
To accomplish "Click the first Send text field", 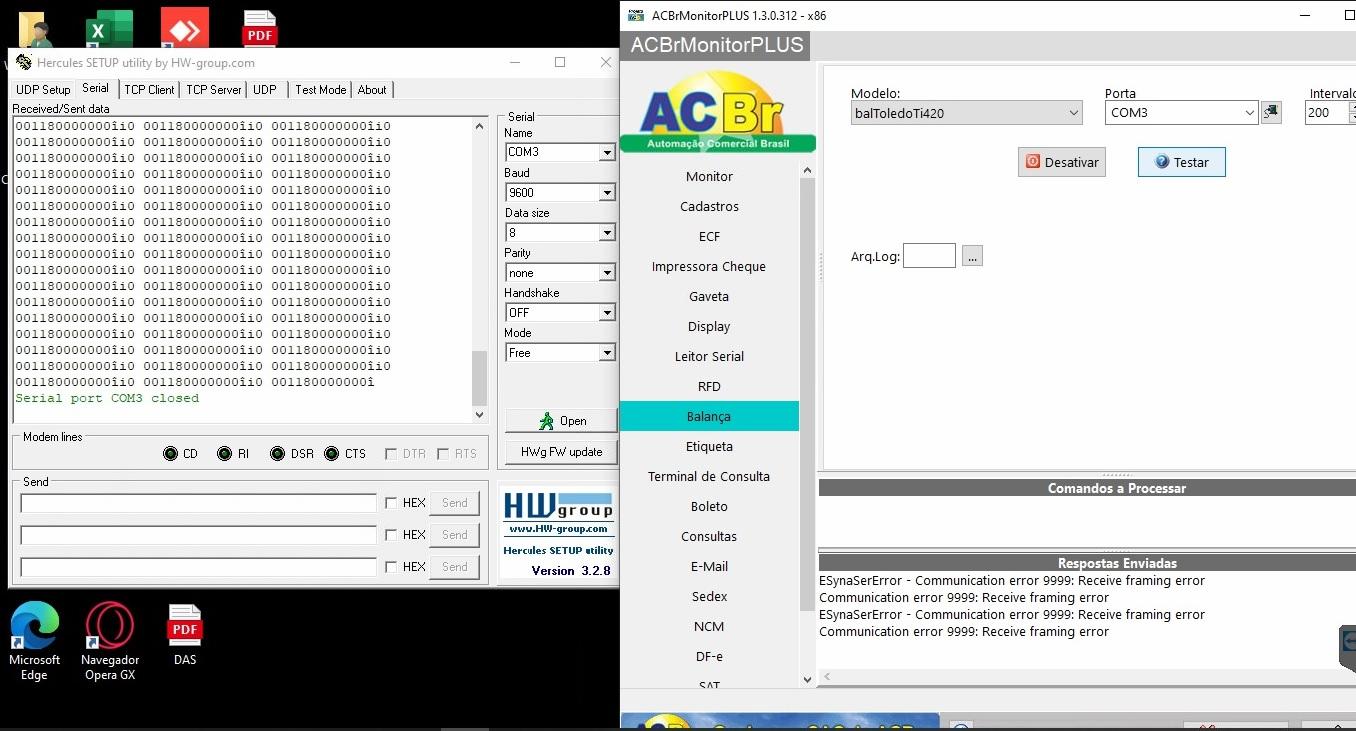I will tap(198, 503).
